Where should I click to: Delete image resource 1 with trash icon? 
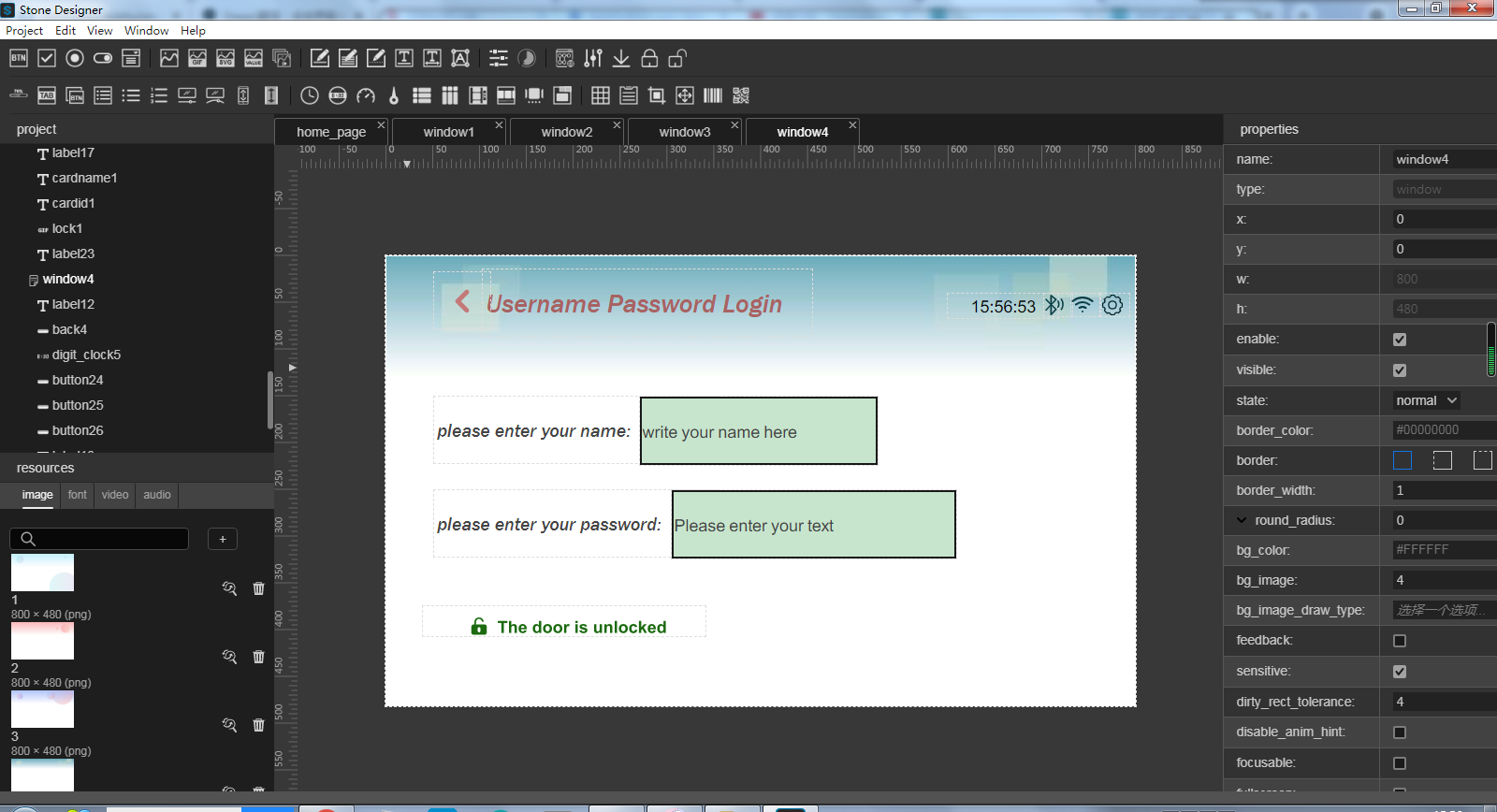(259, 588)
